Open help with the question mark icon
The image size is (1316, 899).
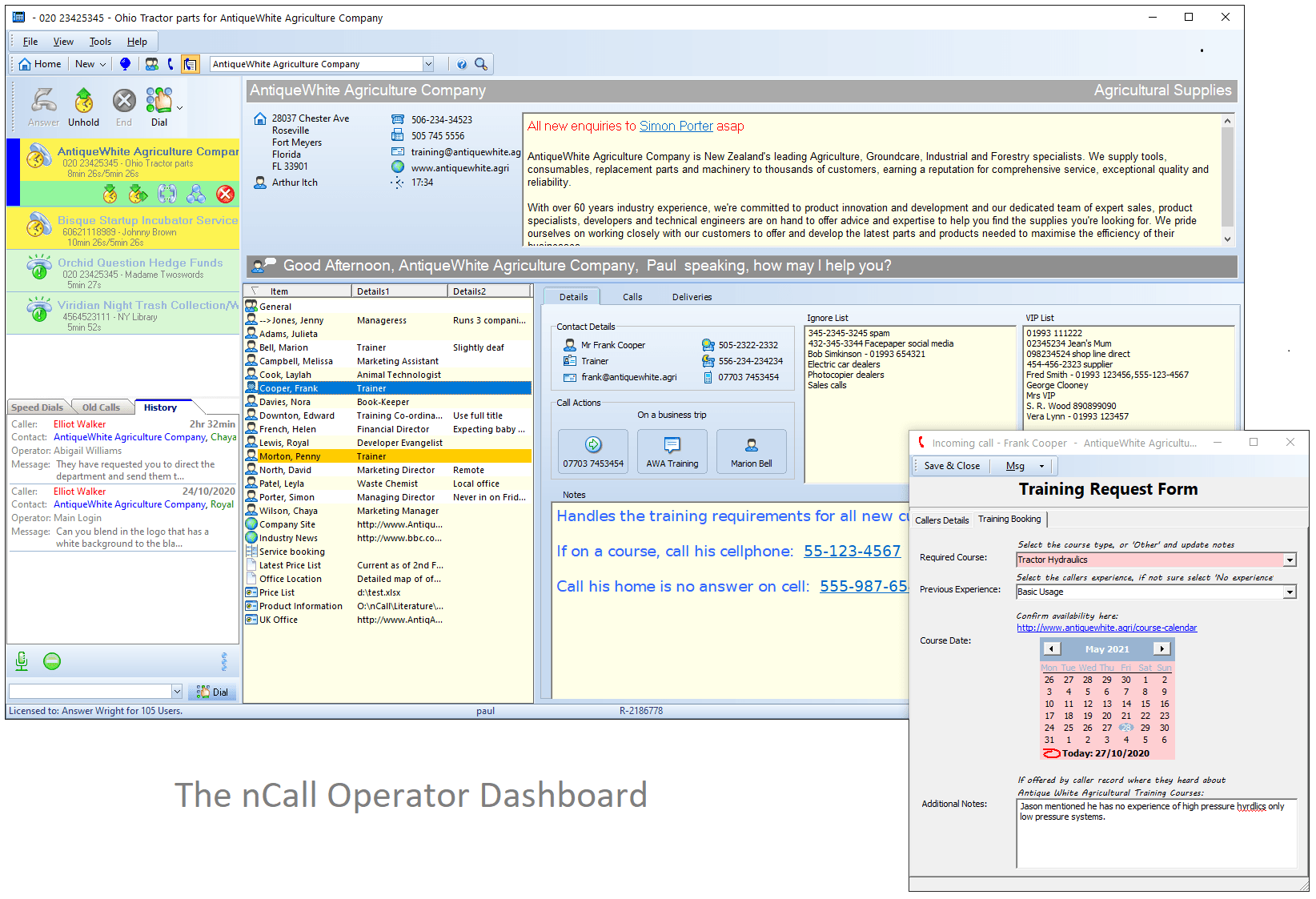(462, 64)
